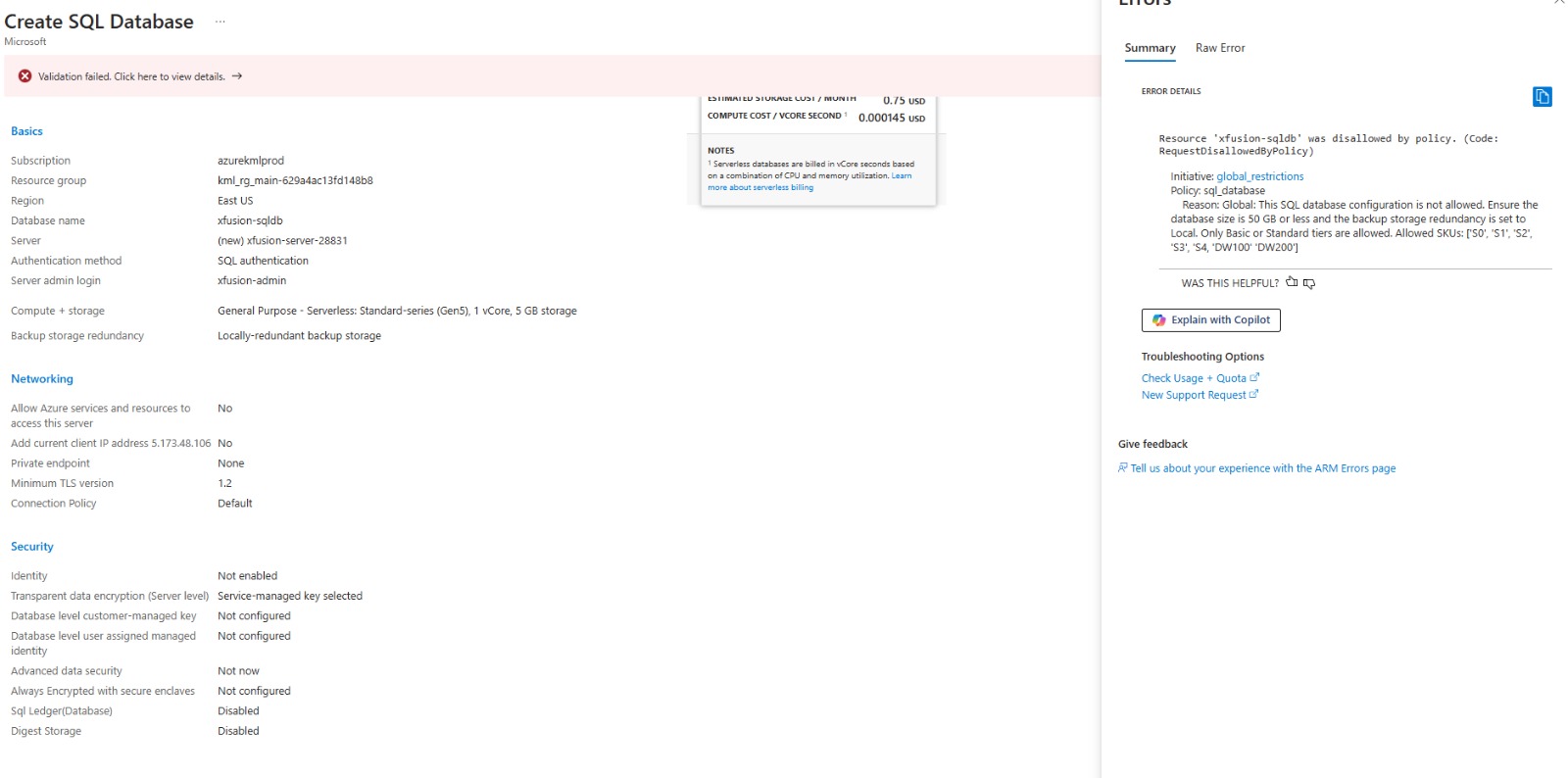Open the more options ellipsis beside the title

220,22
